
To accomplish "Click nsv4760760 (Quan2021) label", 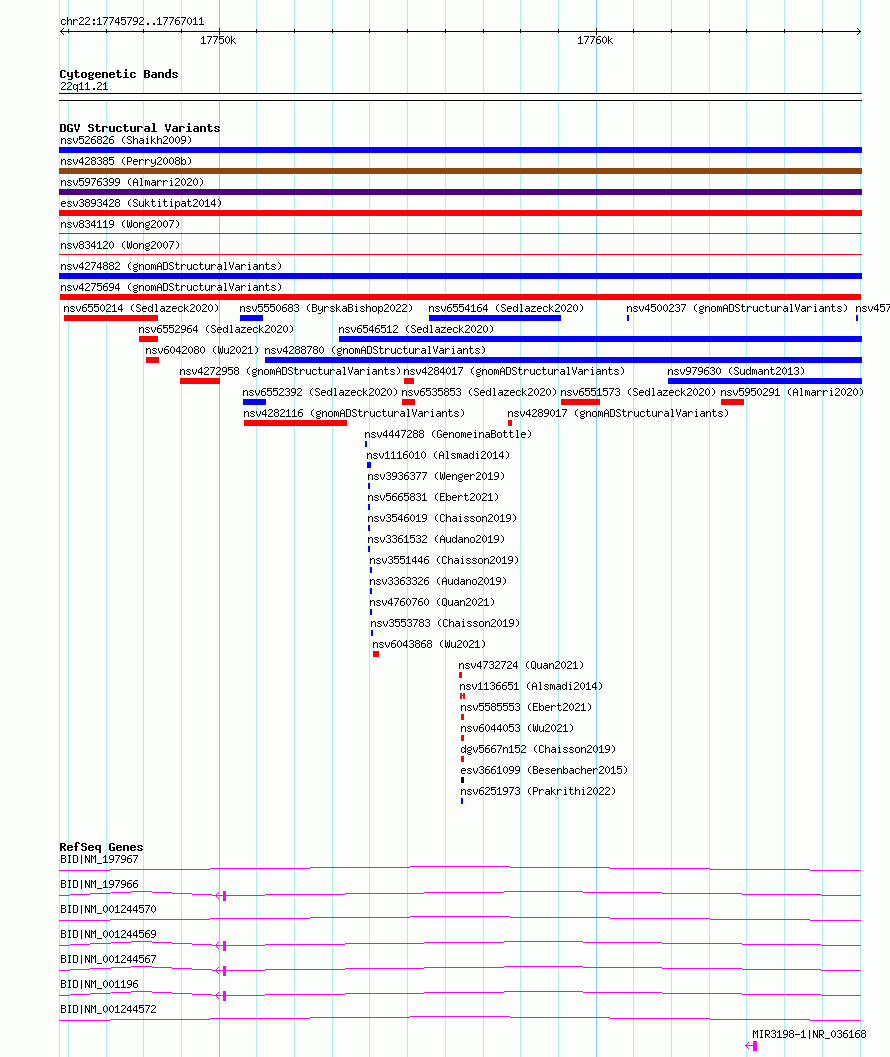I will 432,602.
